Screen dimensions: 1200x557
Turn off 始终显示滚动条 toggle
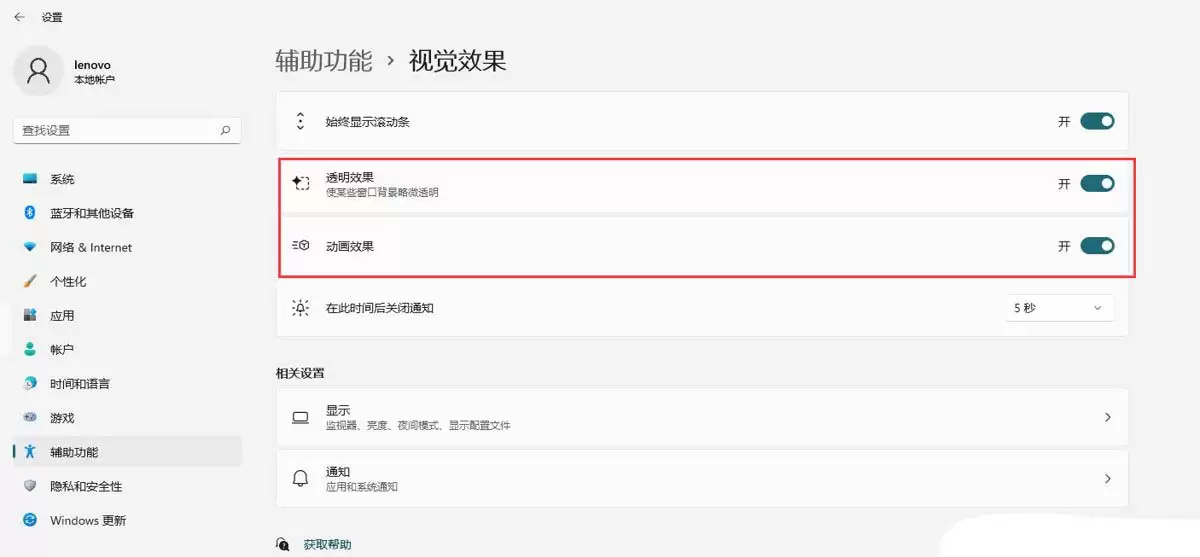tap(1097, 121)
